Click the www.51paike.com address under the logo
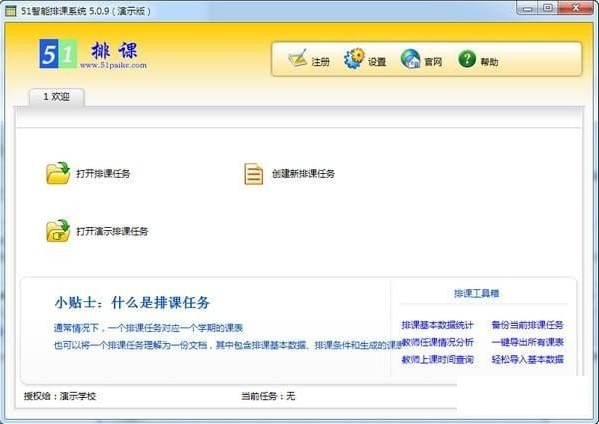The height and width of the screenshot is (424, 599). 113,65
